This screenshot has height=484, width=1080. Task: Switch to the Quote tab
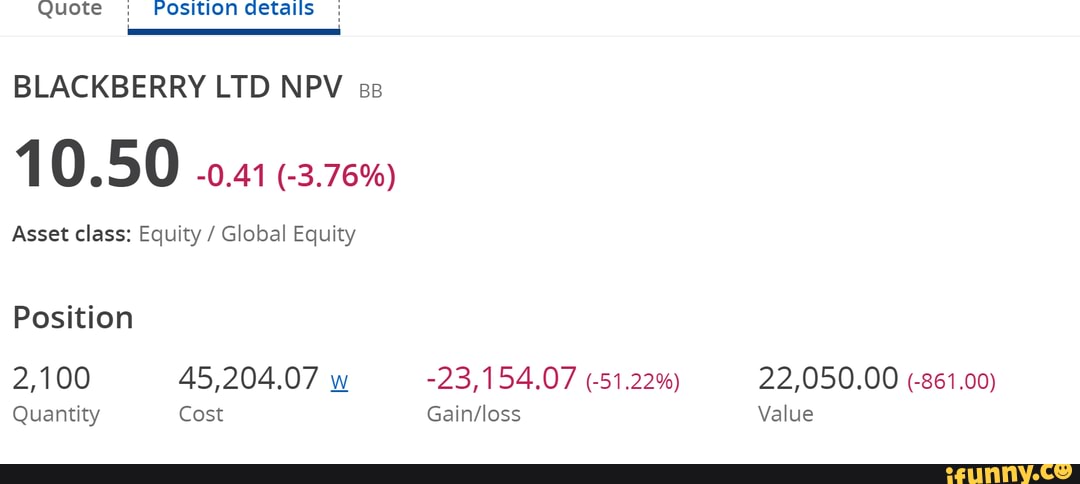click(x=69, y=9)
